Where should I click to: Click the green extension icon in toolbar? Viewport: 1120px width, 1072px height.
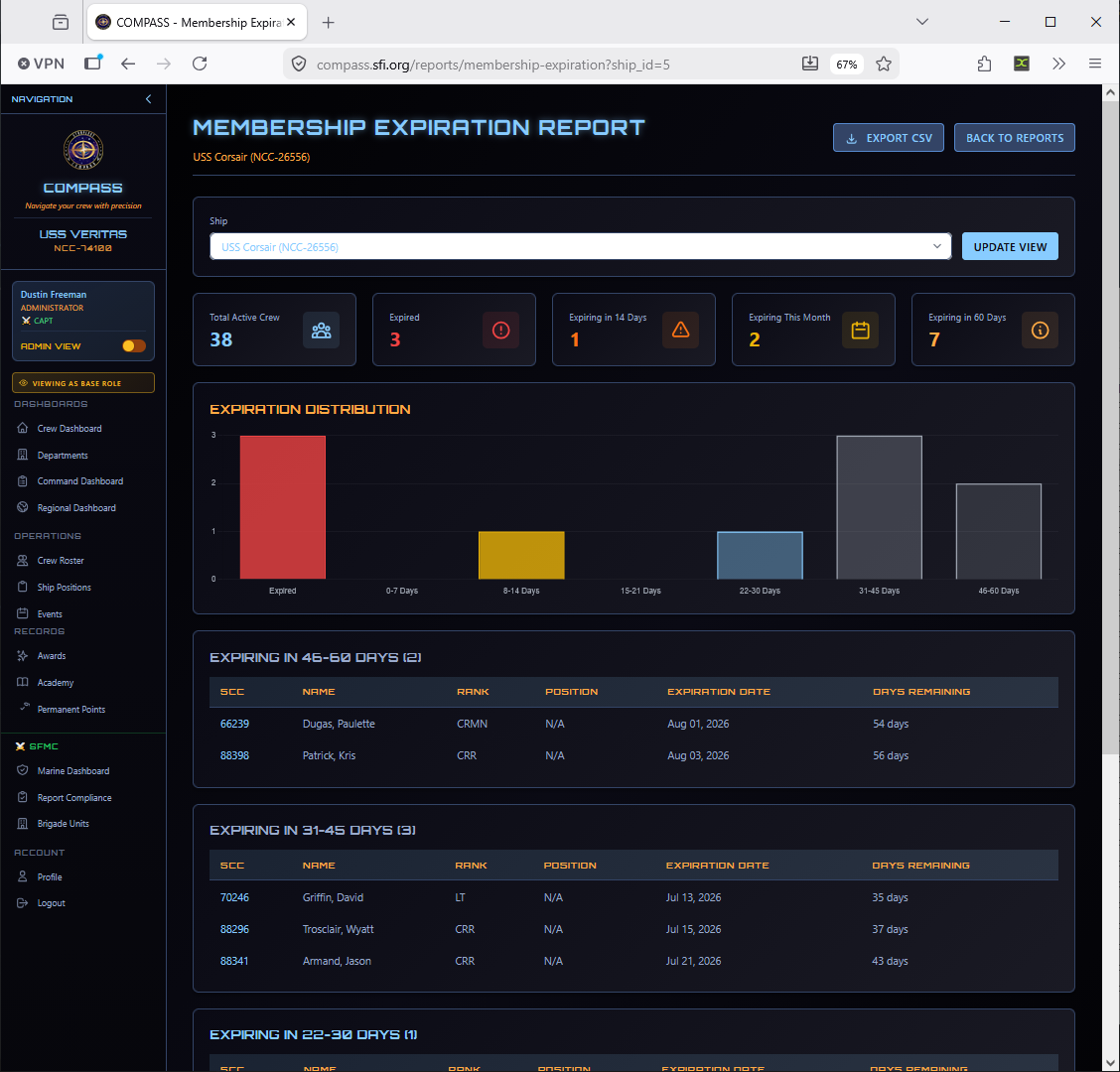pyautogui.click(x=1022, y=64)
